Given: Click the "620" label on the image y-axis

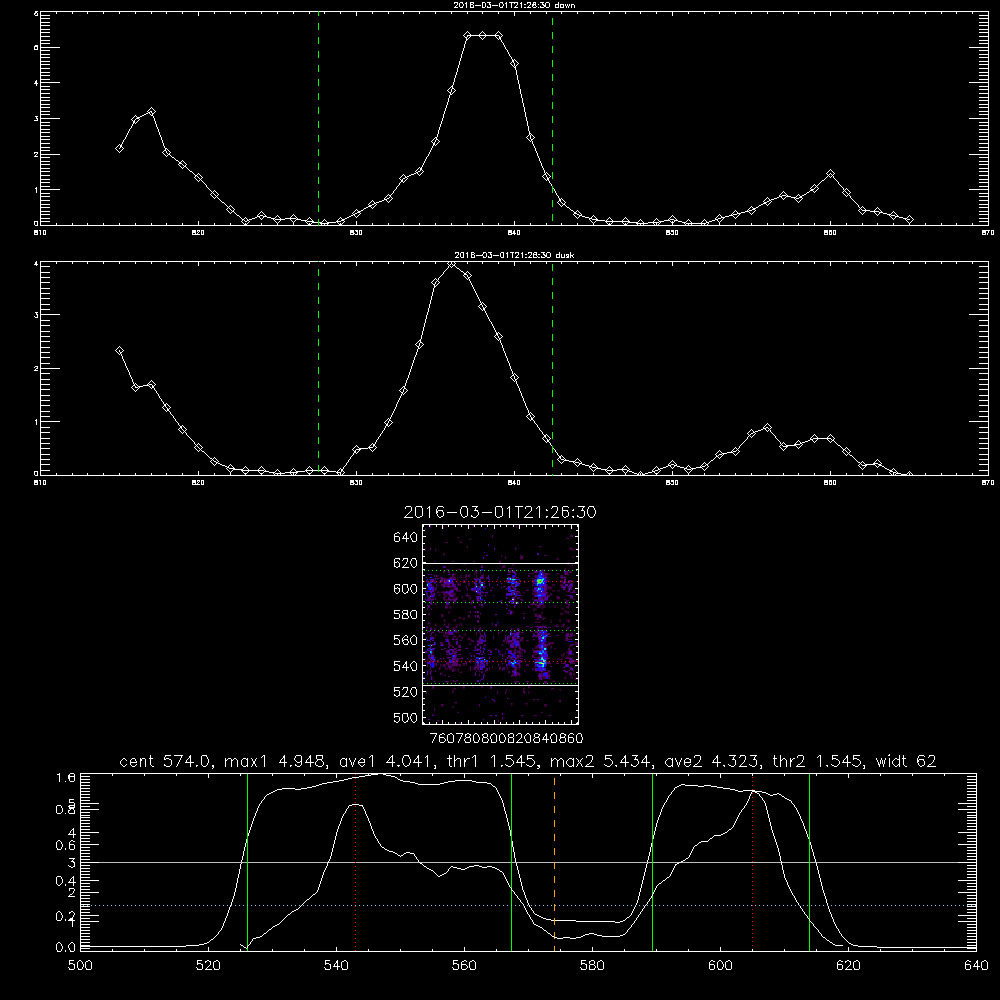Looking at the screenshot, I should coord(406,563).
